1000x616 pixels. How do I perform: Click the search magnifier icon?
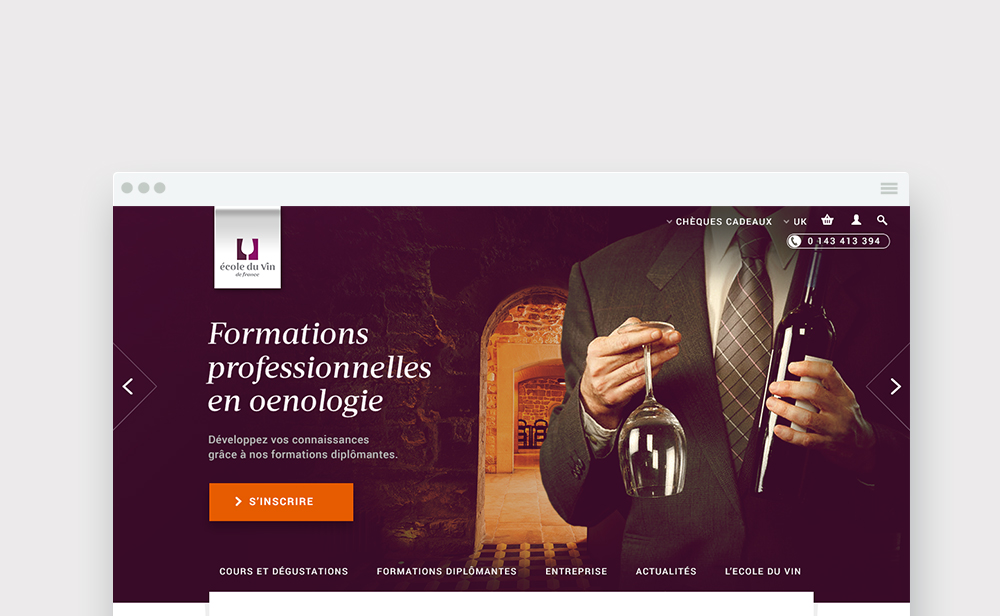[x=882, y=220]
